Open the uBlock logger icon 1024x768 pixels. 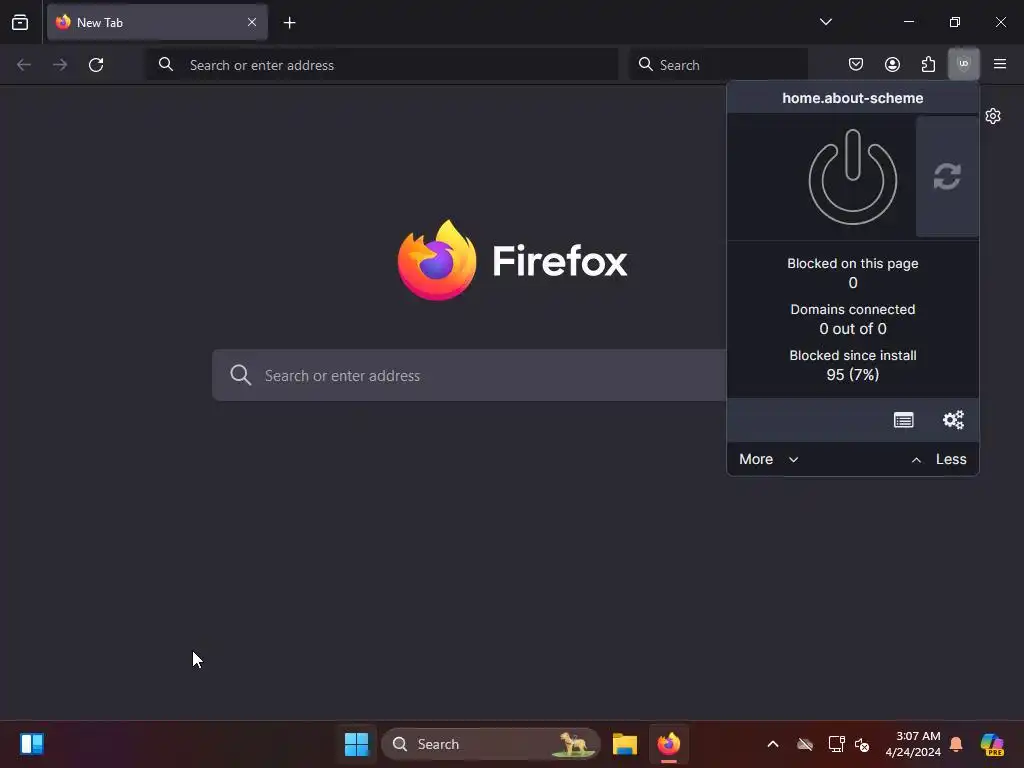pyautogui.click(x=903, y=420)
